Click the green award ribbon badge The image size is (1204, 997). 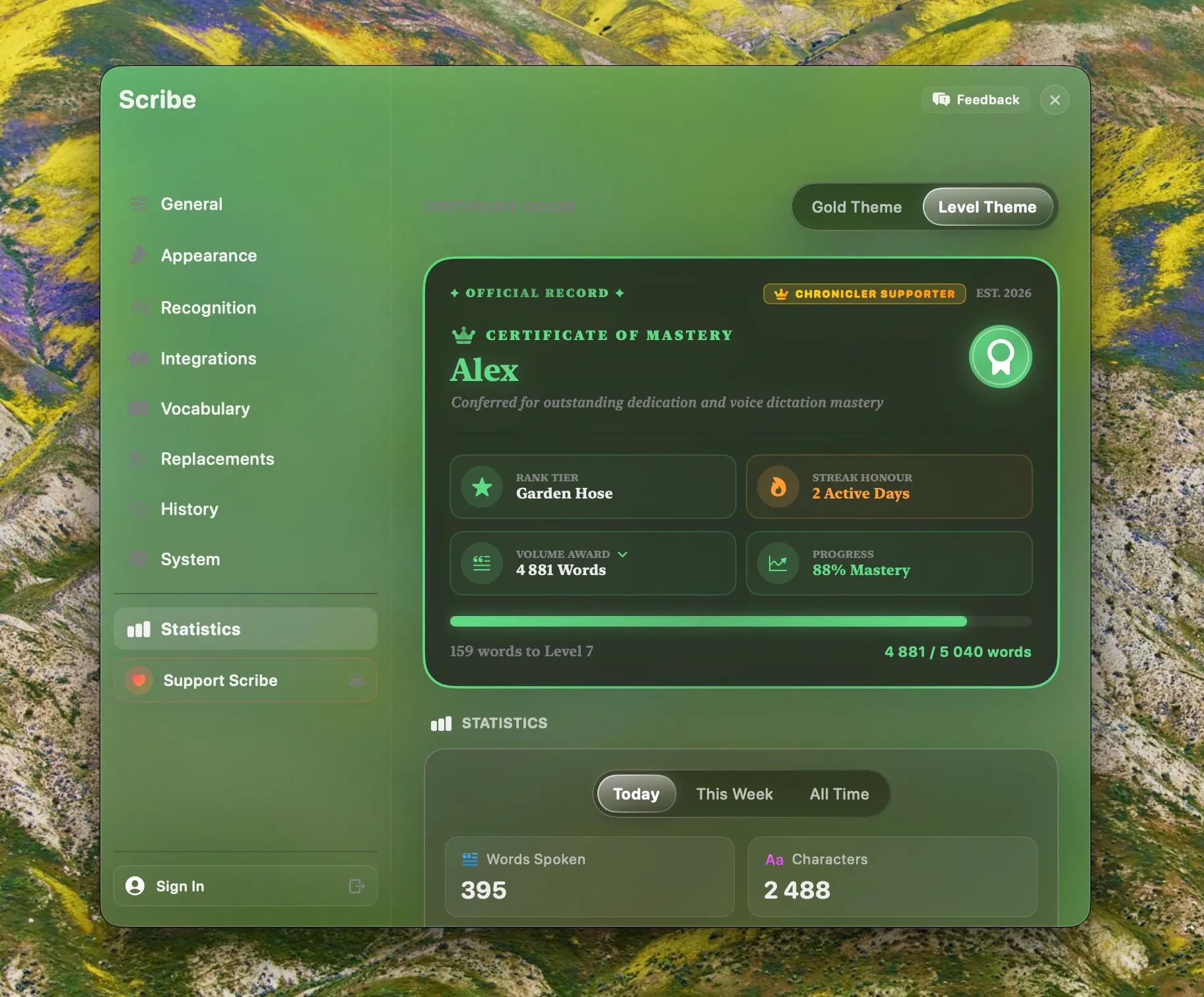(1000, 357)
